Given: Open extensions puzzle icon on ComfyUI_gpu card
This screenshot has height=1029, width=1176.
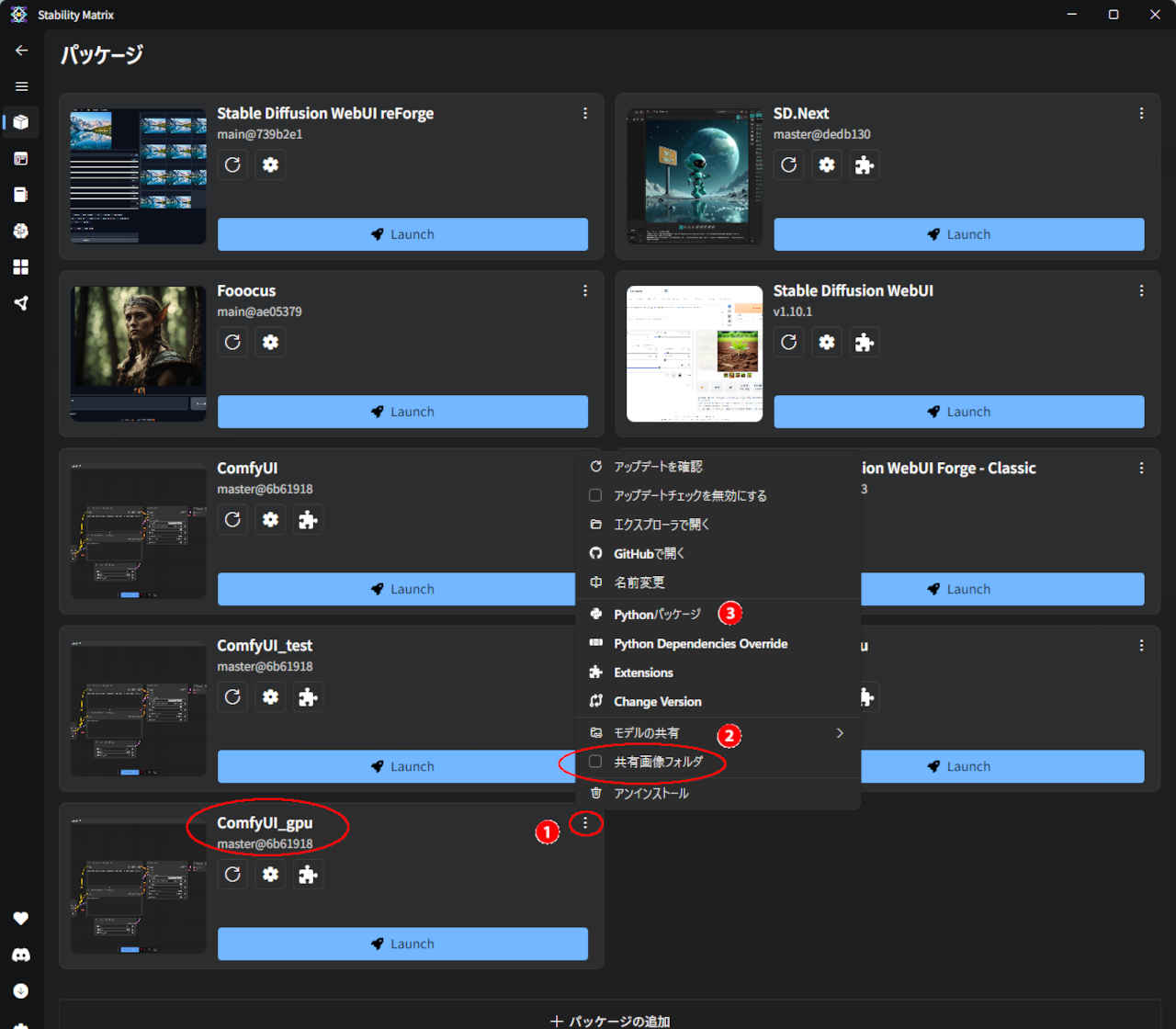Looking at the screenshot, I should pyautogui.click(x=308, y=874).
